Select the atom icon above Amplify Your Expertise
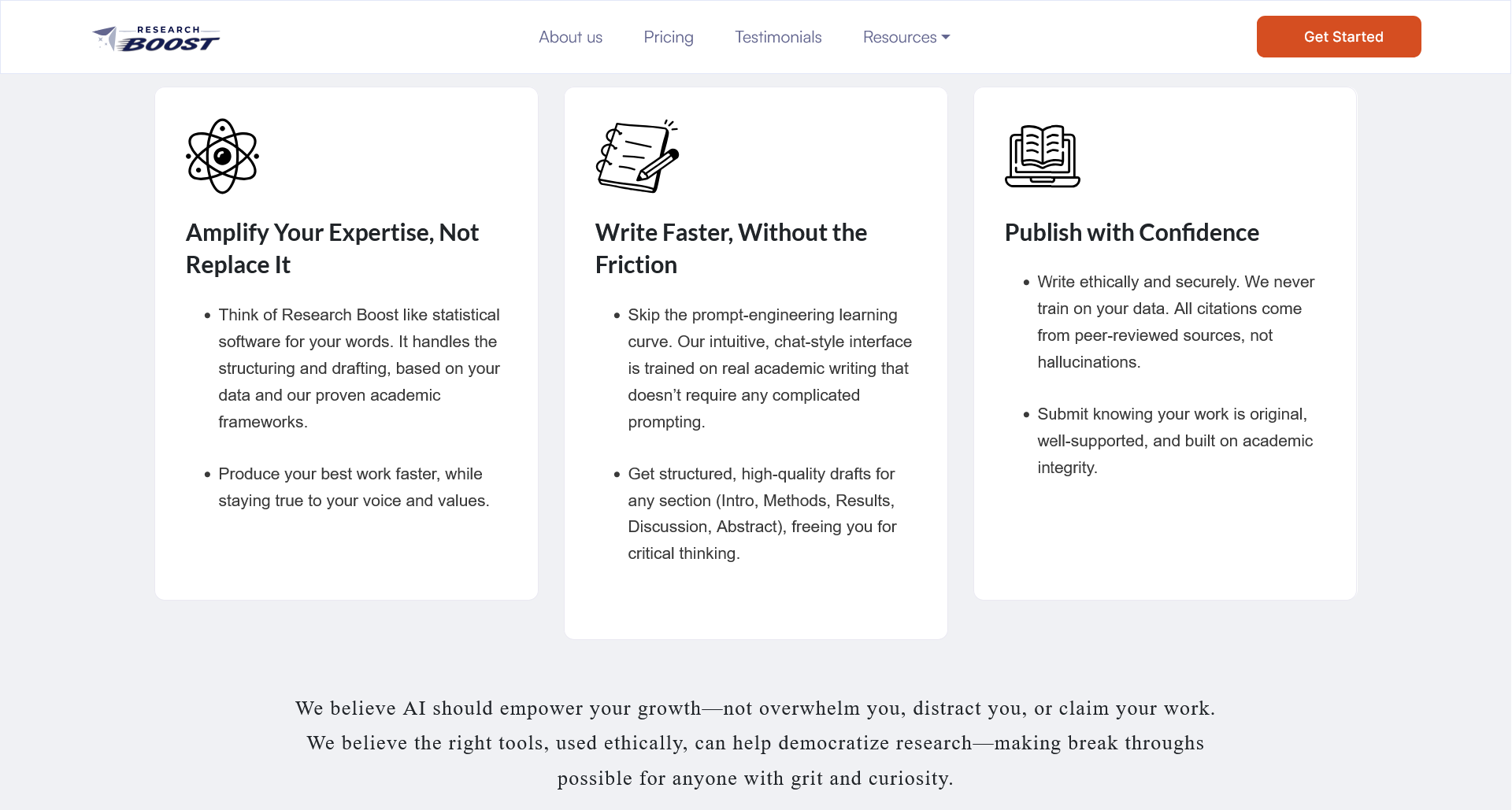 (221, 156)
